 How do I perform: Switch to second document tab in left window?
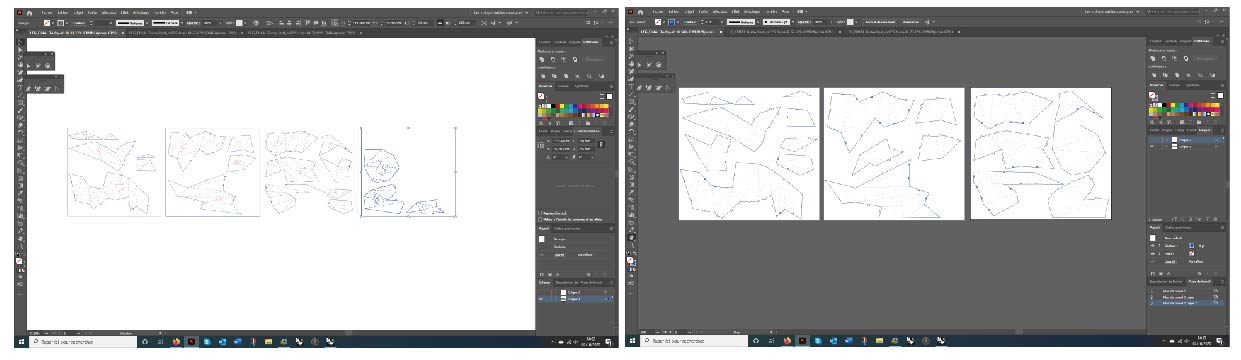185,33
